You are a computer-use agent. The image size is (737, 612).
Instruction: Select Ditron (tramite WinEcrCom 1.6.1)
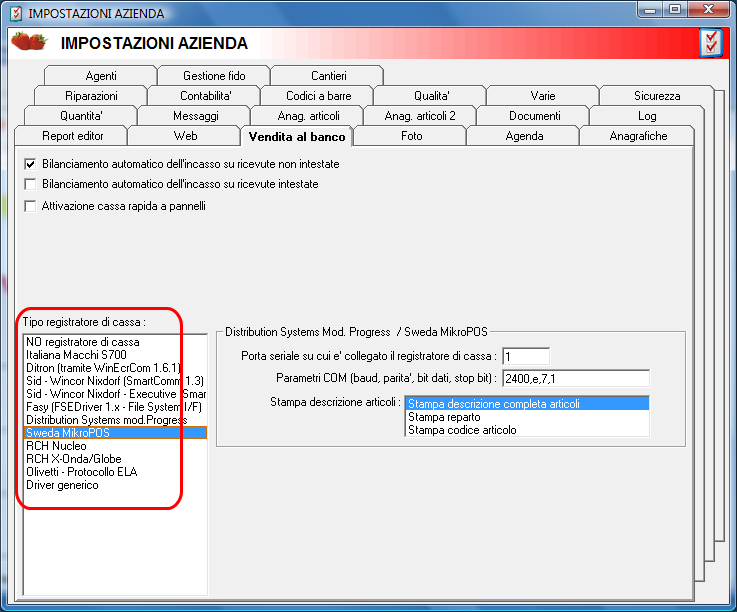(115, 368)
